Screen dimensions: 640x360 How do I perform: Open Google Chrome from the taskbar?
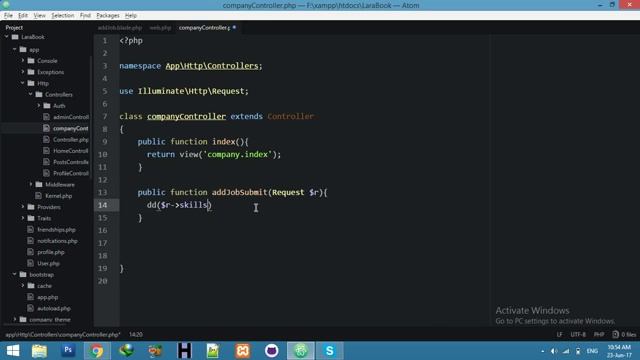pyautogui.click(x=97, y=351)
